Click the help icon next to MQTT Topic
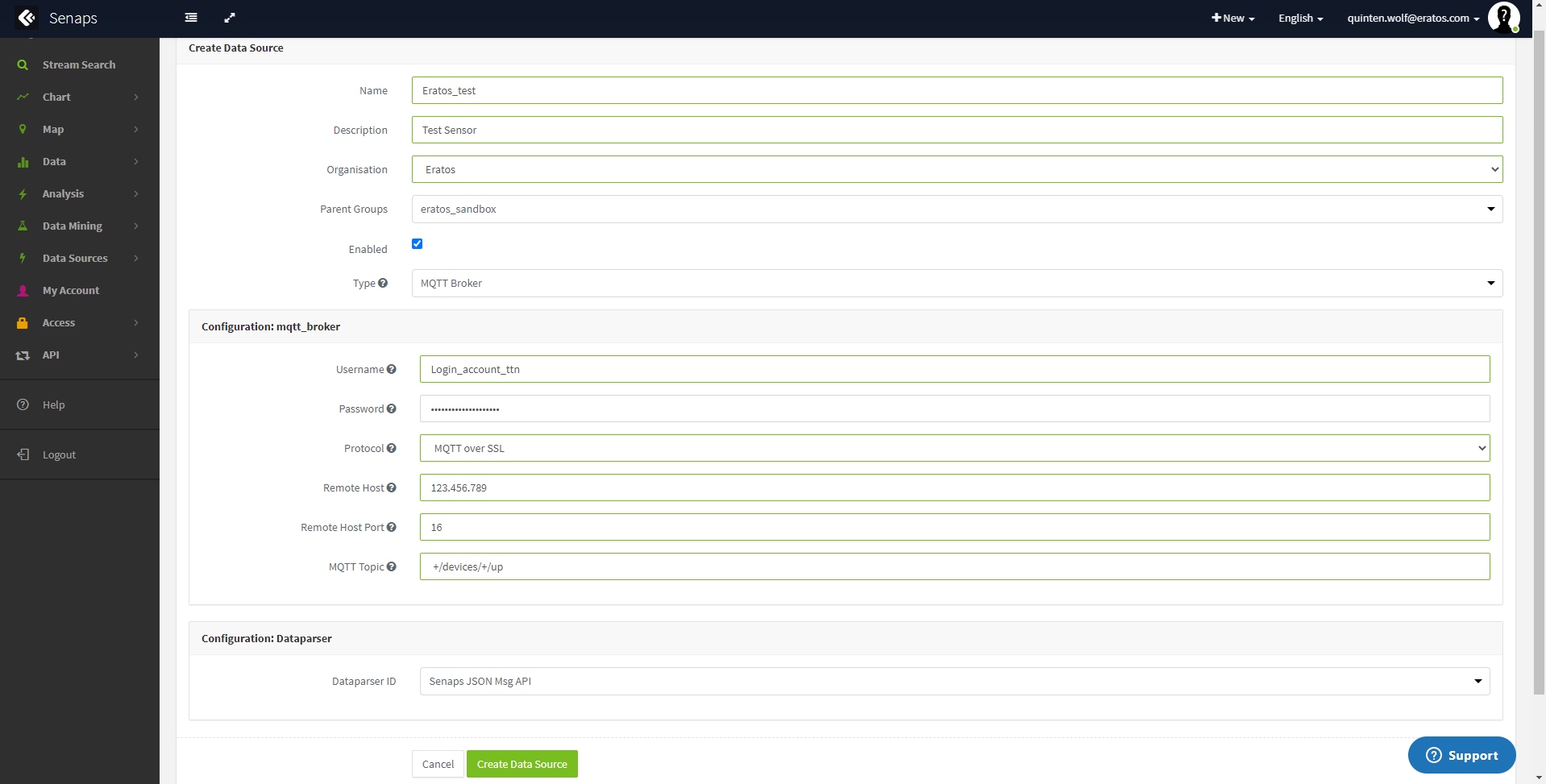The width and height of the screenshot is (1546, 784). (x=391, y=566)
